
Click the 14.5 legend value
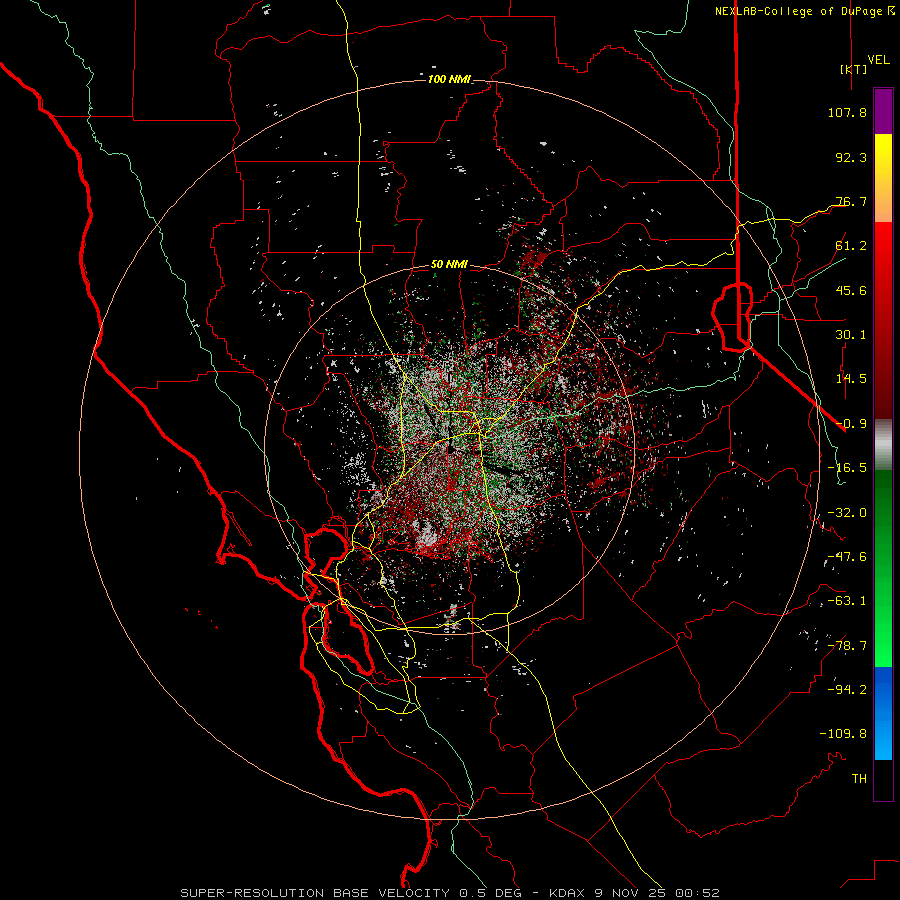coord(851,379)
